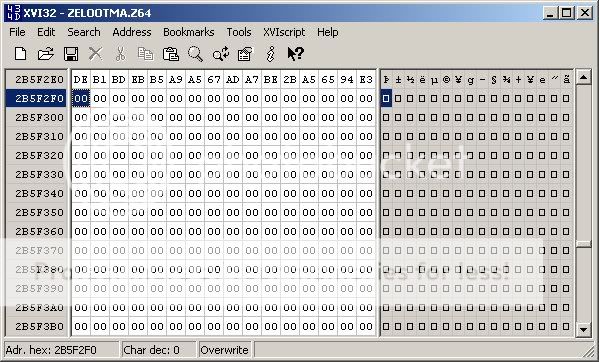Open the Edit menu
Screen dimensions: 599x362
tap(46, 32)
